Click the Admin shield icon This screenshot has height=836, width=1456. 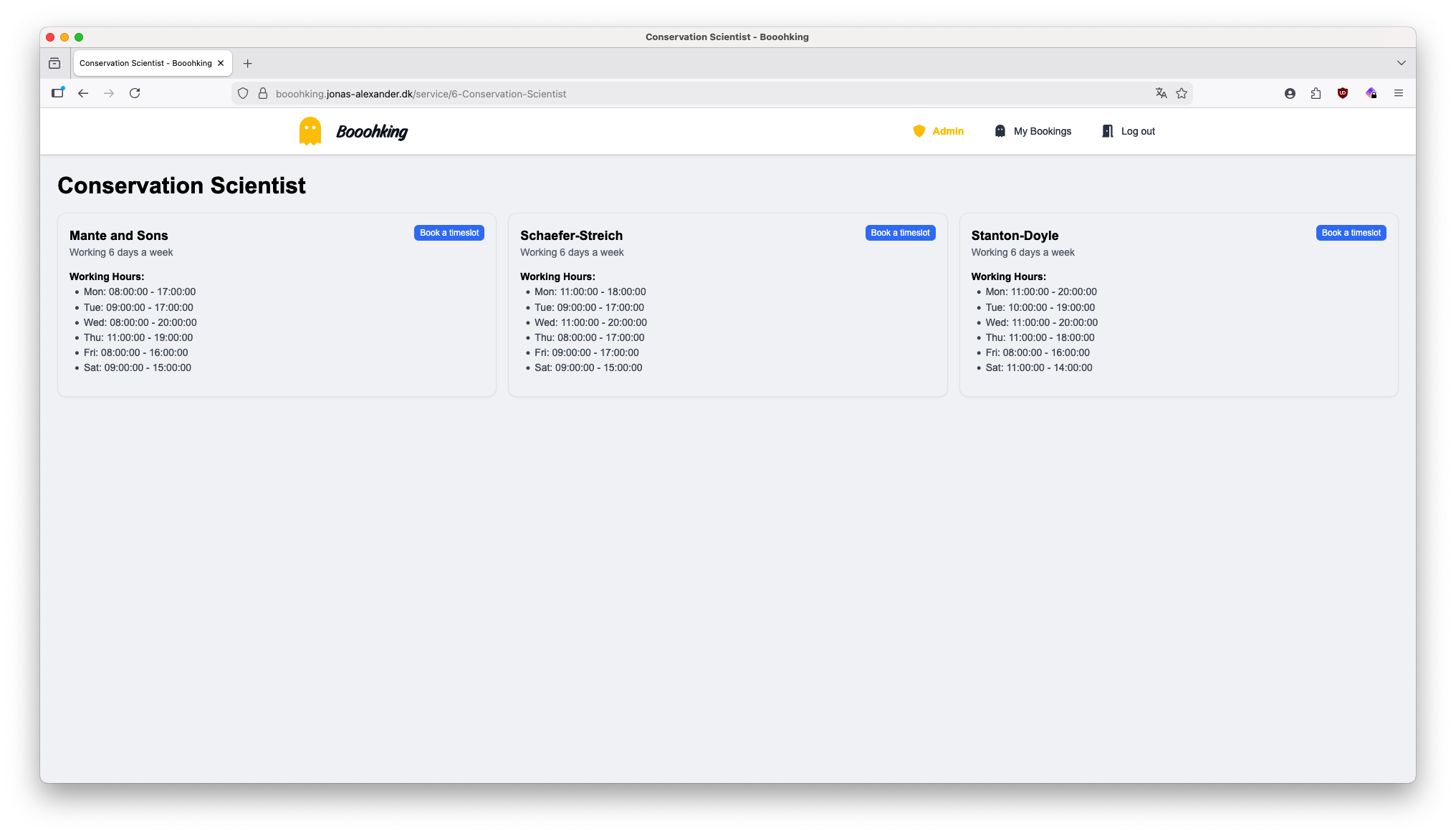(x=919, y=131)
